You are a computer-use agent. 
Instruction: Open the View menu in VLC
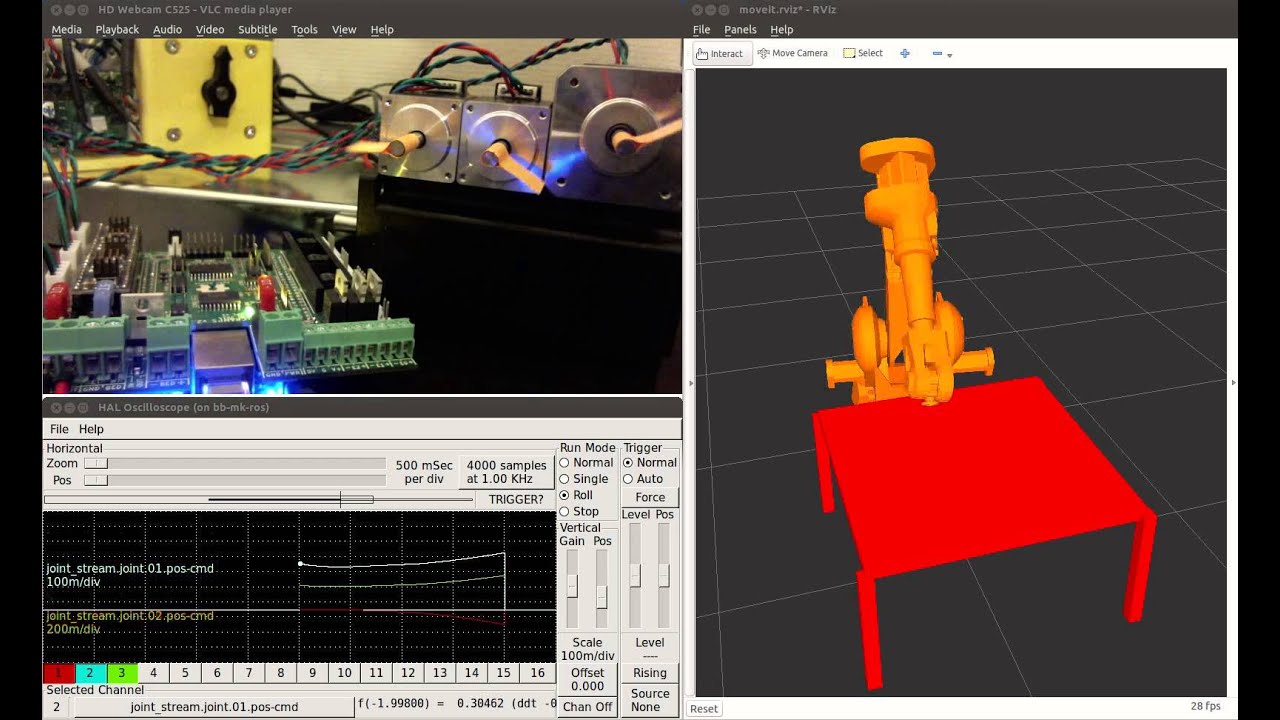[x=344, y=30]
